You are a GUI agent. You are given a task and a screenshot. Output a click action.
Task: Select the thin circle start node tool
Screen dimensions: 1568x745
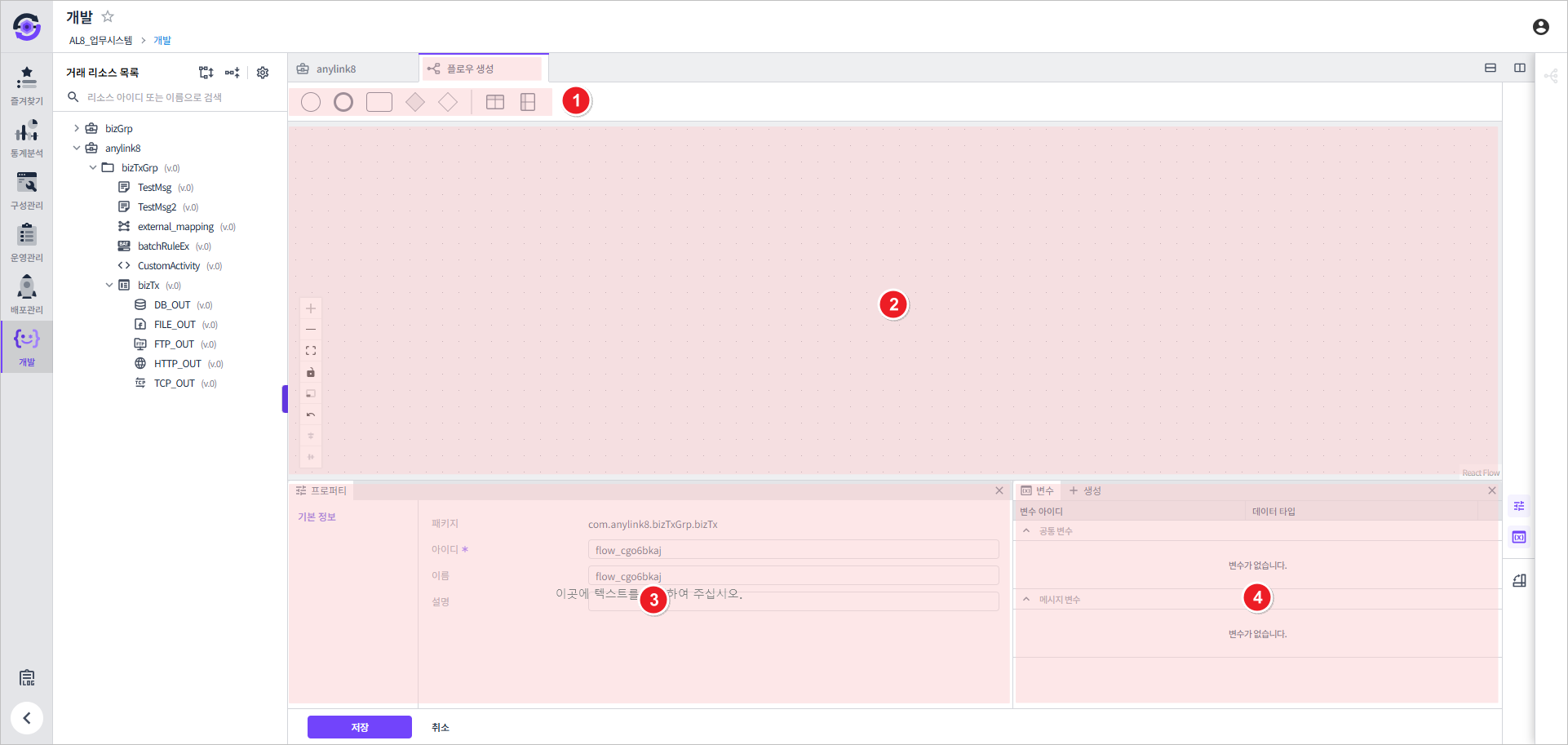(311, 102)
